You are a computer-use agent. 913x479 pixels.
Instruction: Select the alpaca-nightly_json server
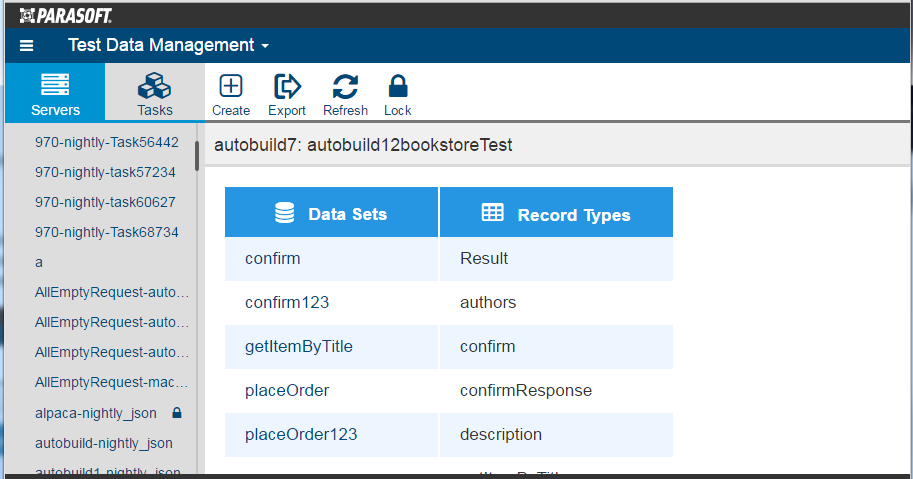point(95,413)
